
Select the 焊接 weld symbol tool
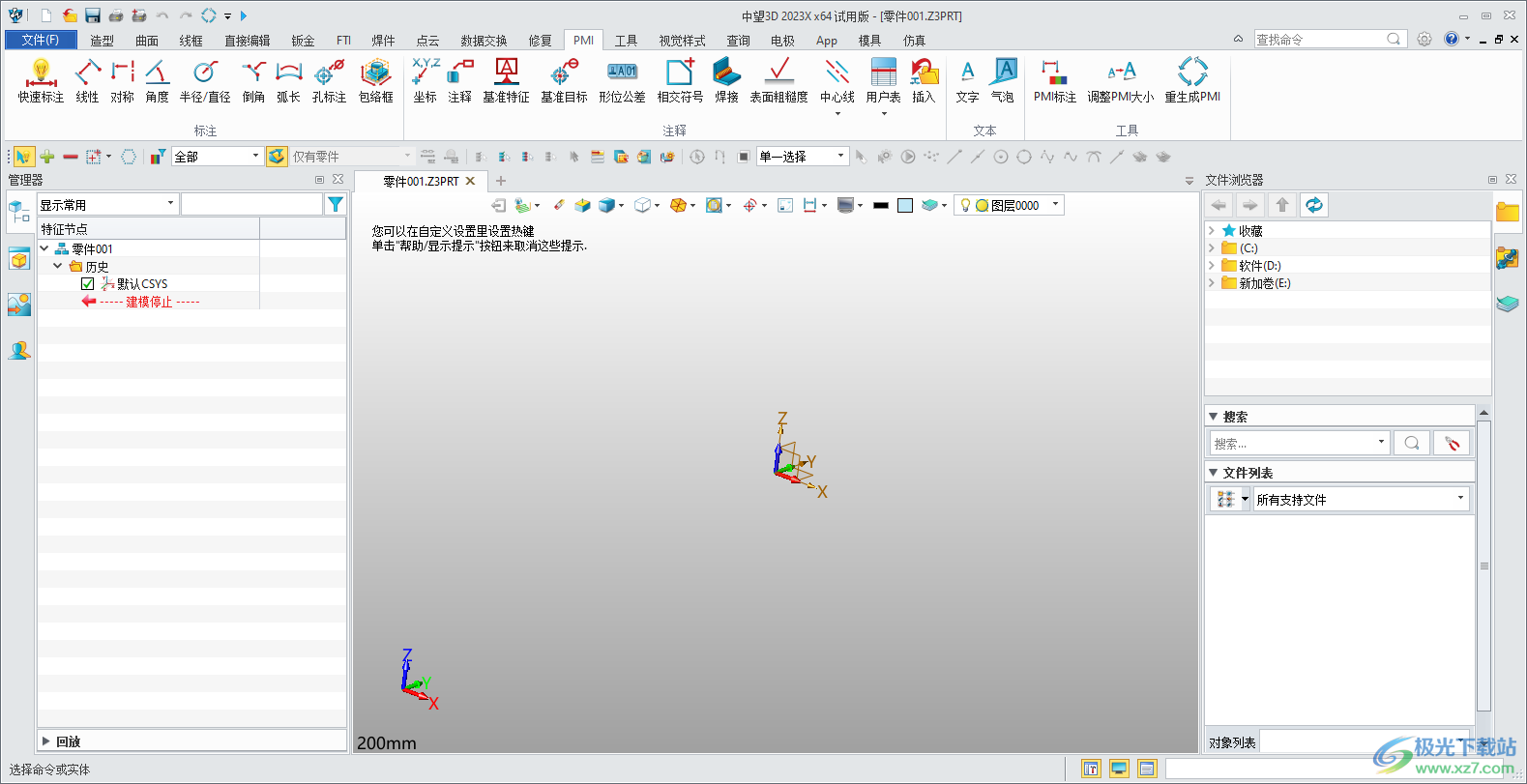click(726, 80)
